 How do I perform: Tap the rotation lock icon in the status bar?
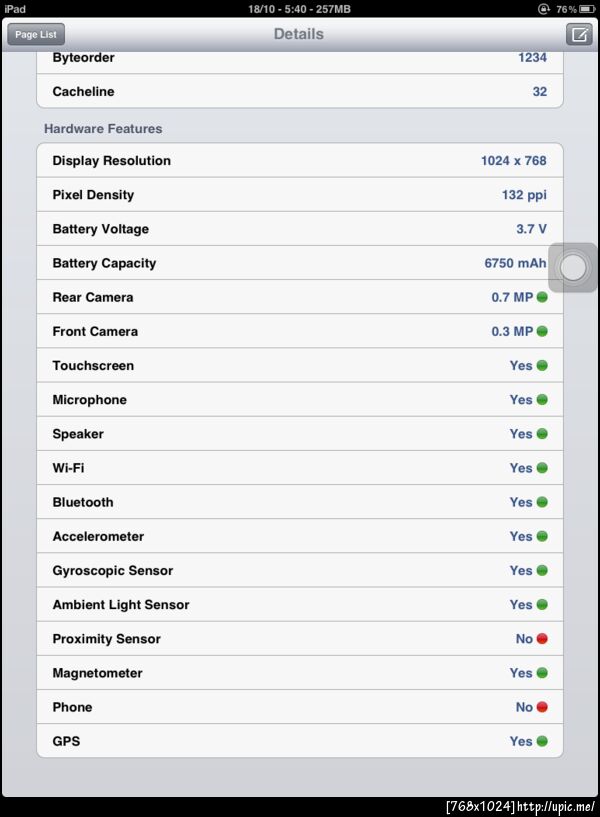(544, 8)
